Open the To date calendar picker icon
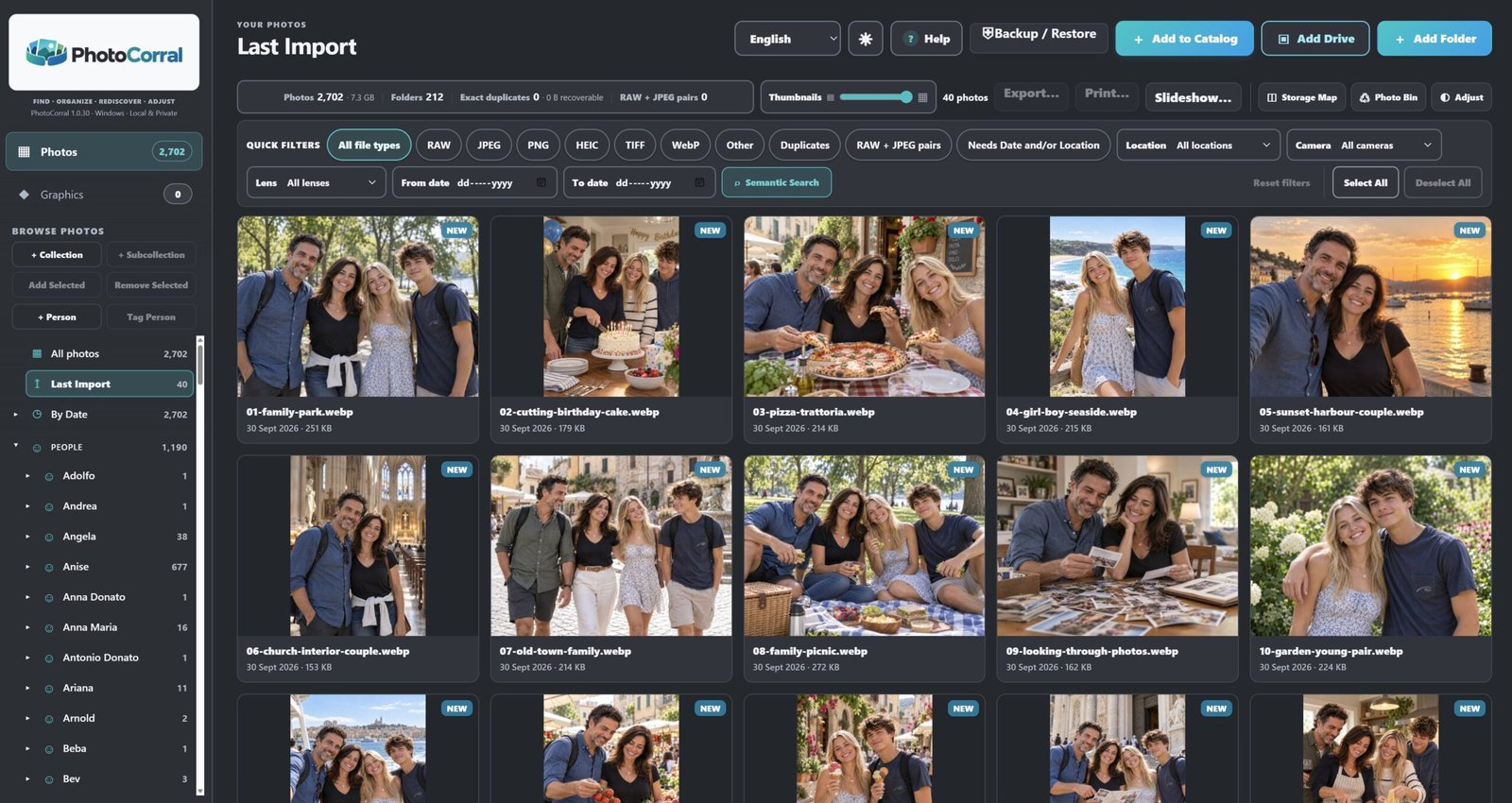This screenshot has height=803, width=1512. 699,183
